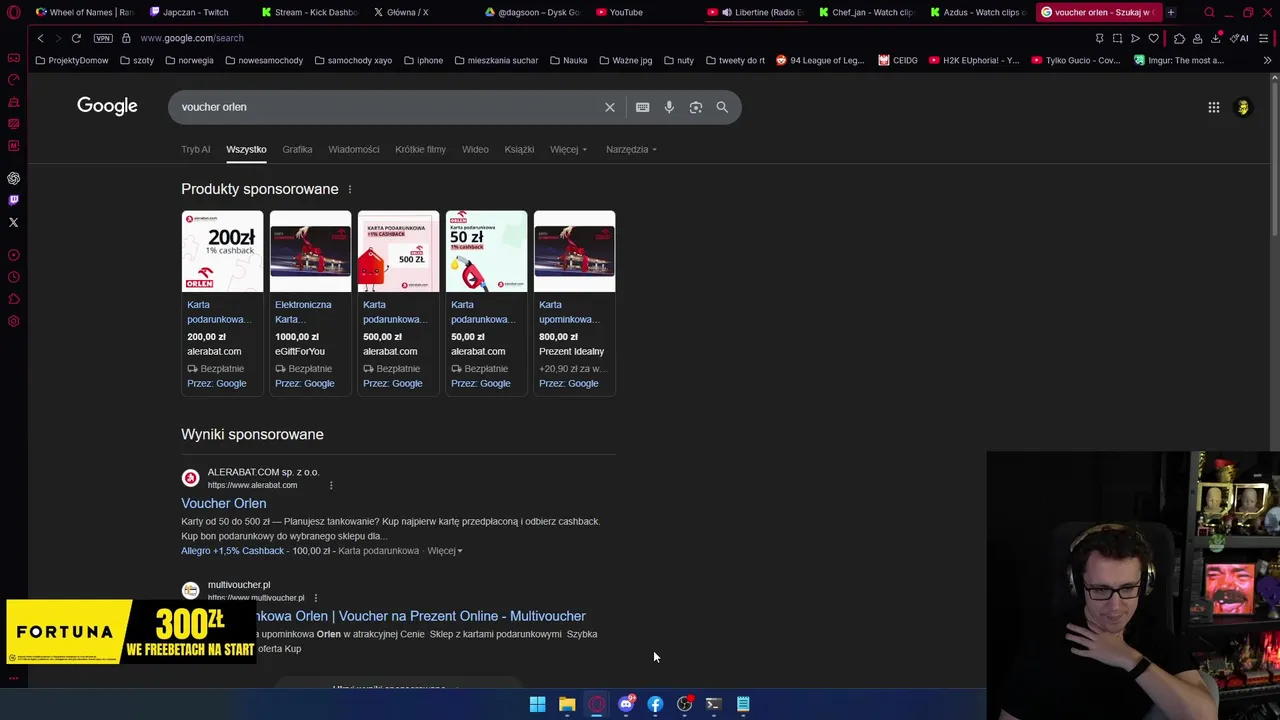Expand Więcej search filter dropdown

pos(568,149)
